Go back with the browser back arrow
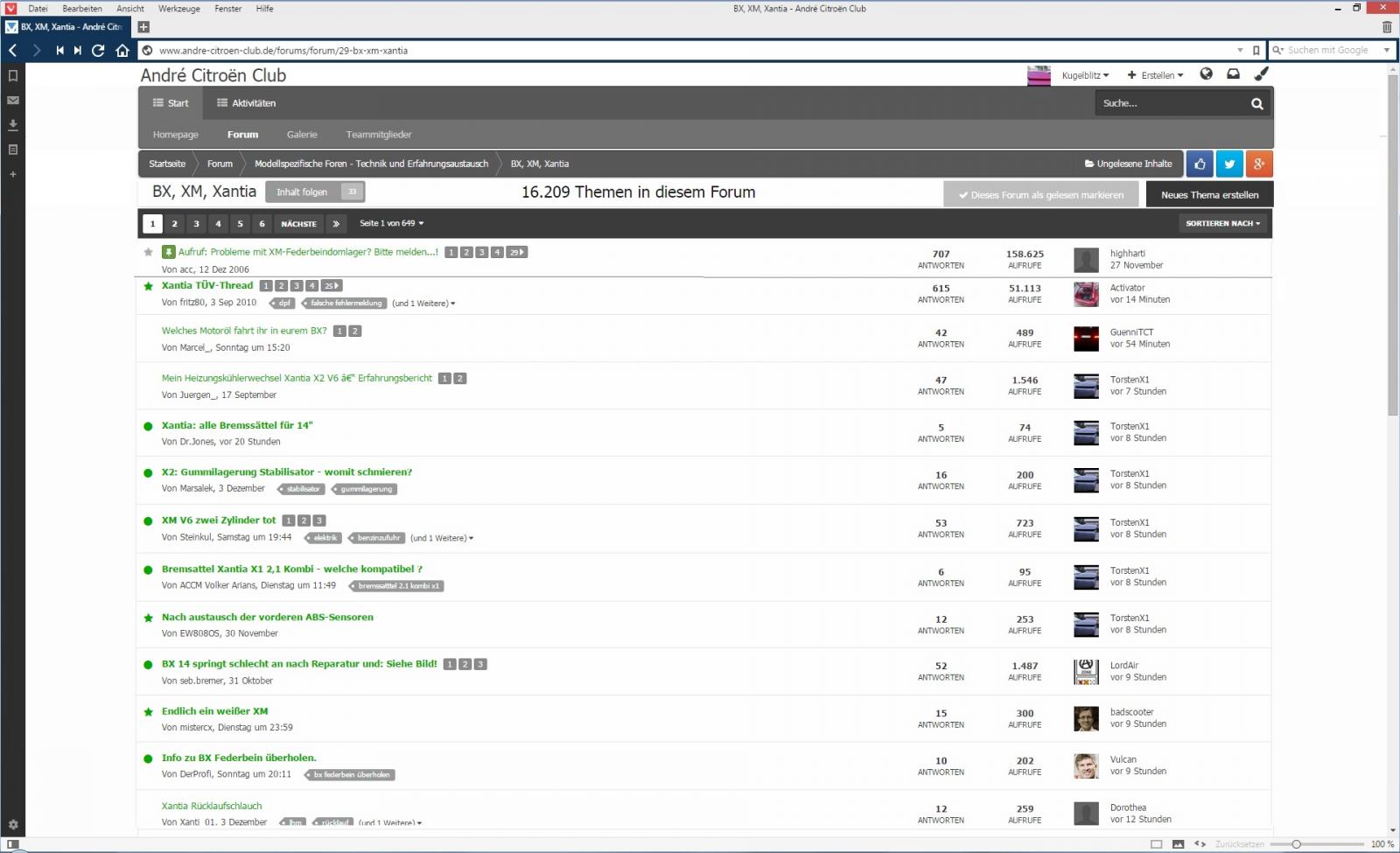Screen dimensions: 1400x853 point(13,51)
